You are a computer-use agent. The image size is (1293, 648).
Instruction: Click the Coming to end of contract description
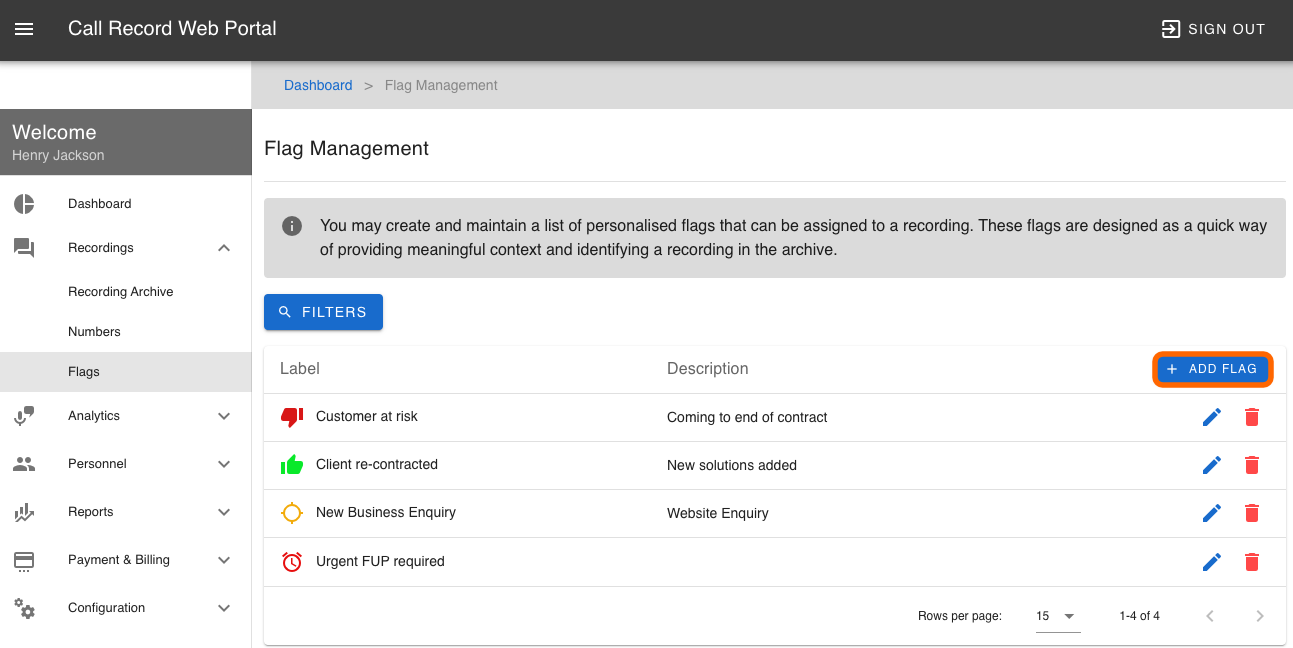point(747,417)
